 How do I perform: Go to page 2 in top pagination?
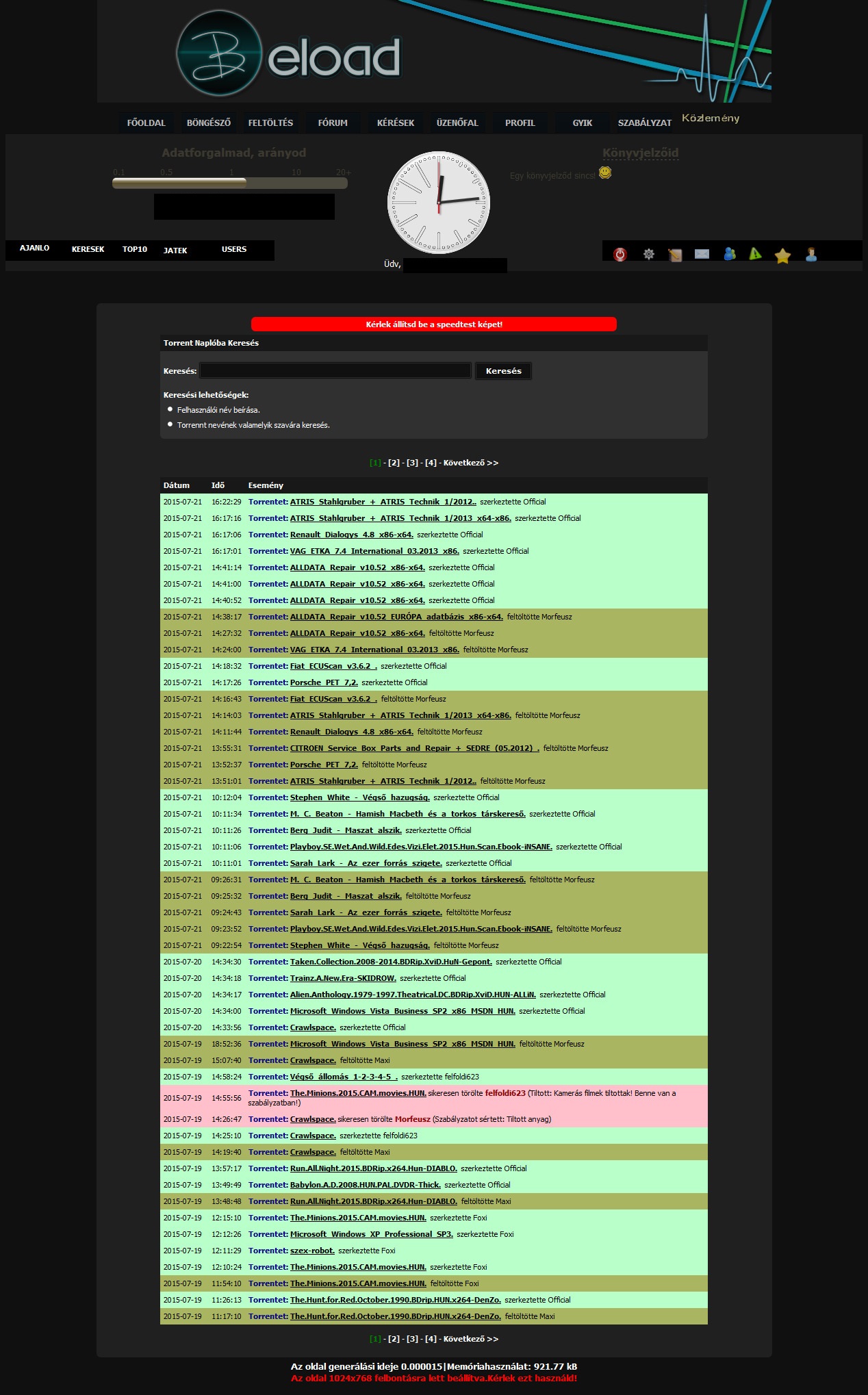(x=394, y=463)
